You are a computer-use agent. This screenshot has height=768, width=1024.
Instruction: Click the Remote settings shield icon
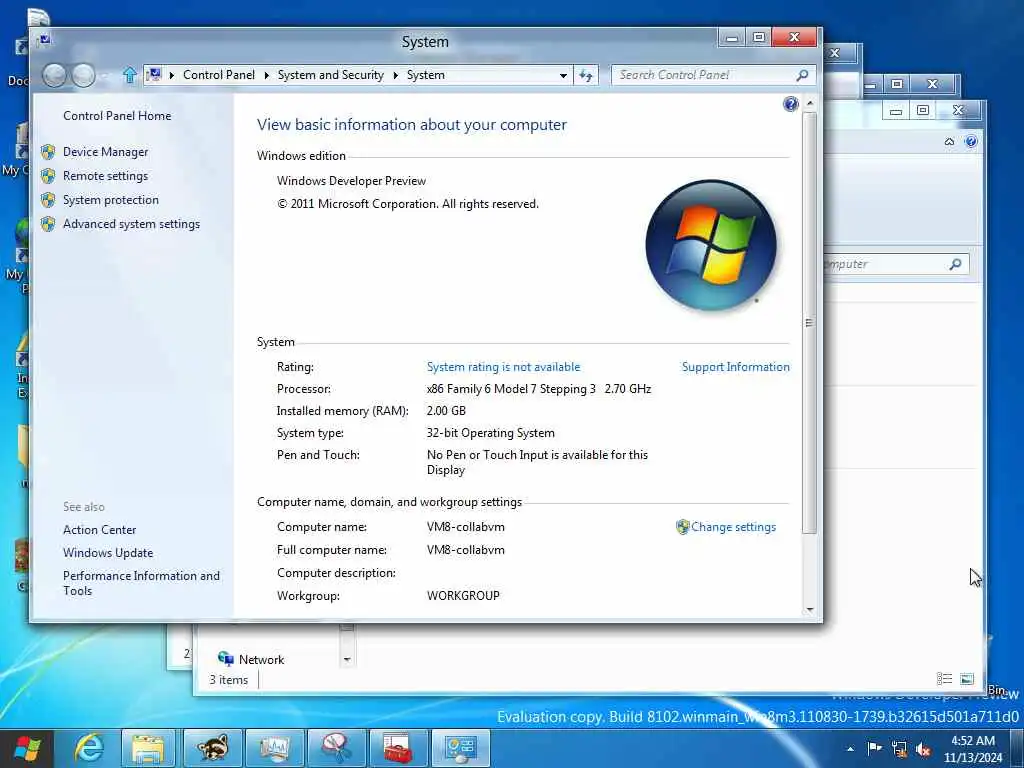(x=48, y=176)
